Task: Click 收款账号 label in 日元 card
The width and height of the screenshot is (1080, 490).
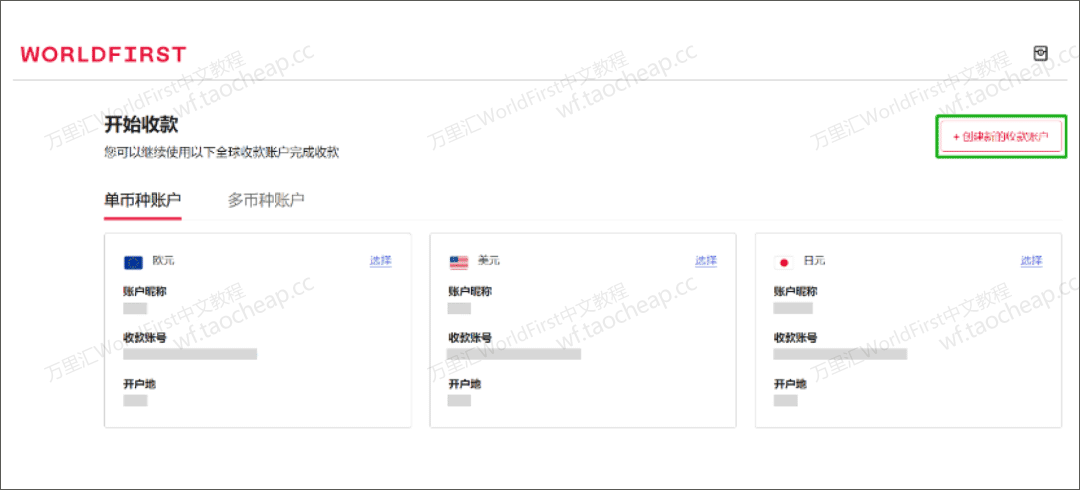Action: tap(796, 338)
